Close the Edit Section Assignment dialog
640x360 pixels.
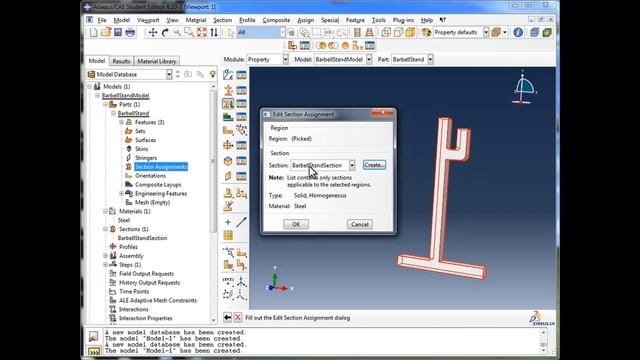coord(383,113)
